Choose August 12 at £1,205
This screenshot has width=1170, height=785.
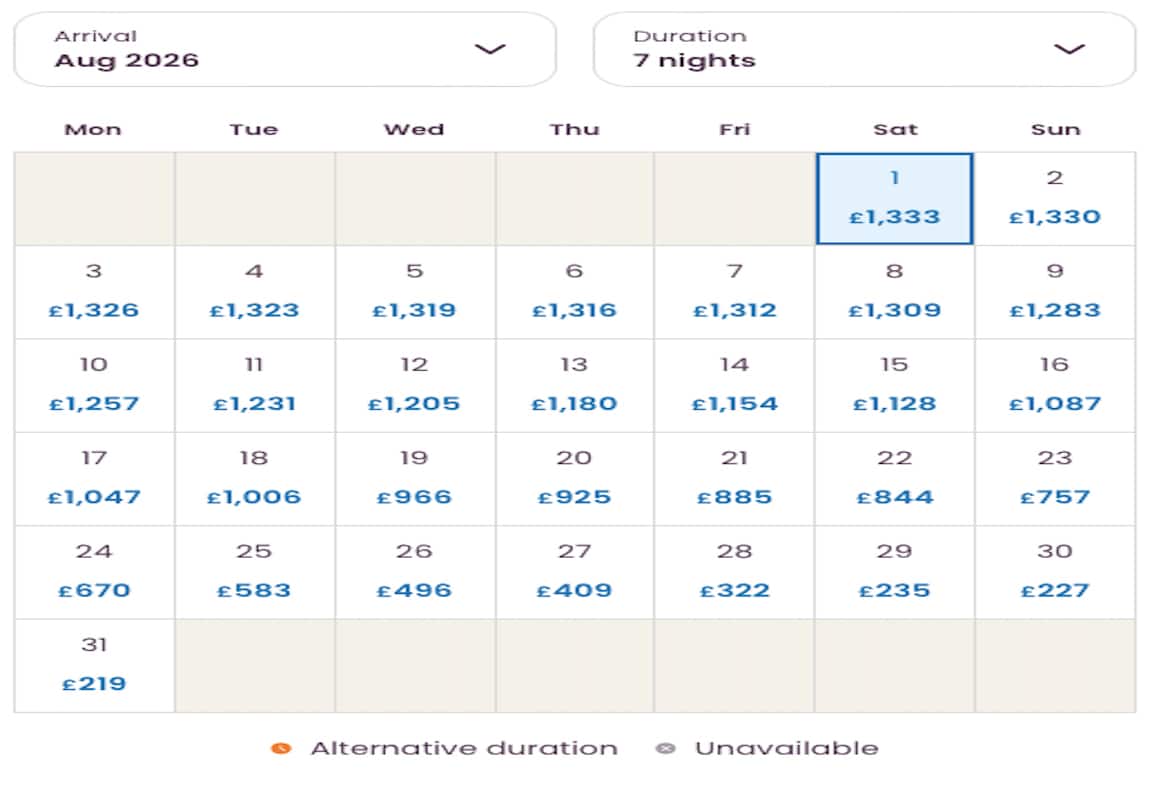(x=414, y=385)
